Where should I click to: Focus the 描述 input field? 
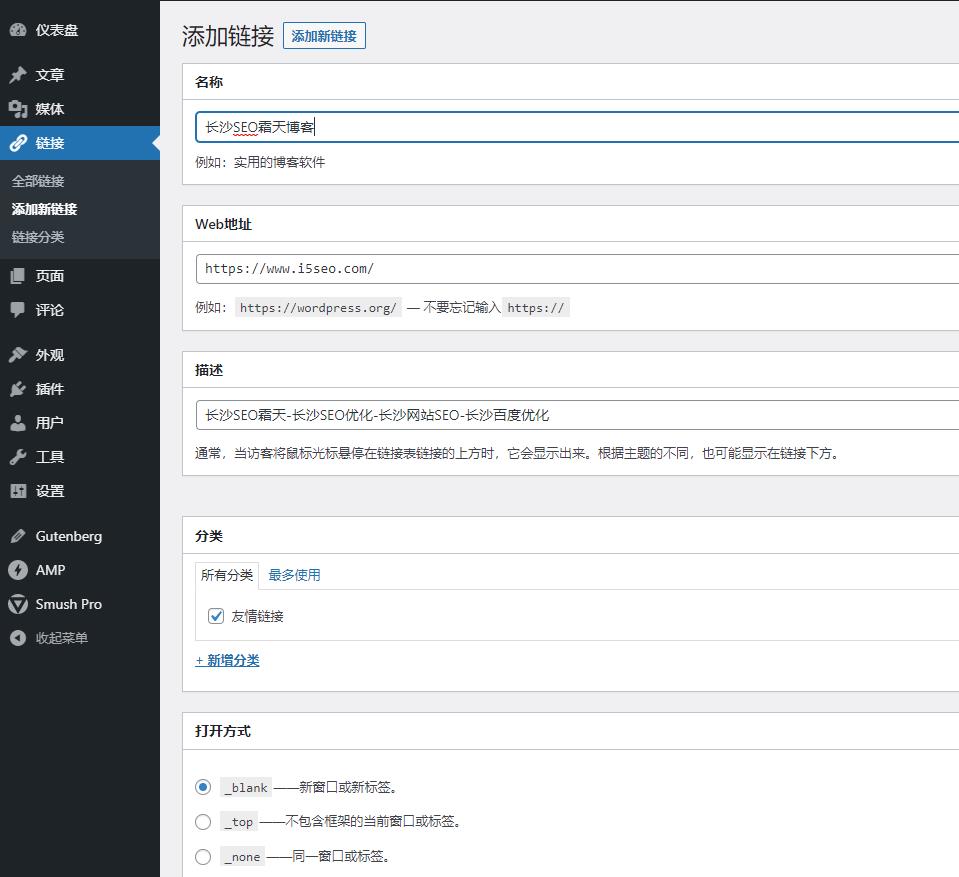pos(577,415)
